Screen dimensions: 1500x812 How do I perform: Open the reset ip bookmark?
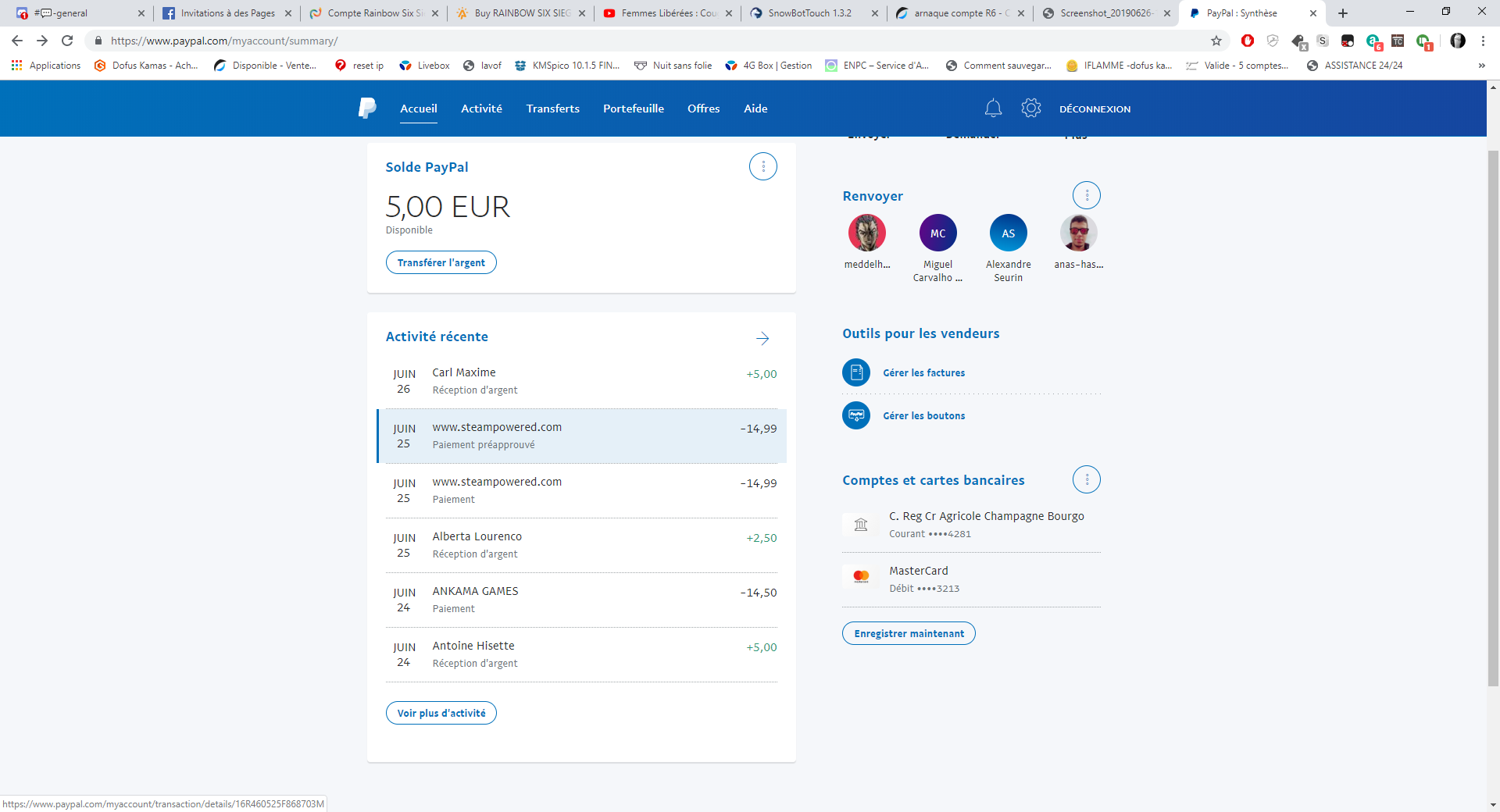(x=359, y=66)
